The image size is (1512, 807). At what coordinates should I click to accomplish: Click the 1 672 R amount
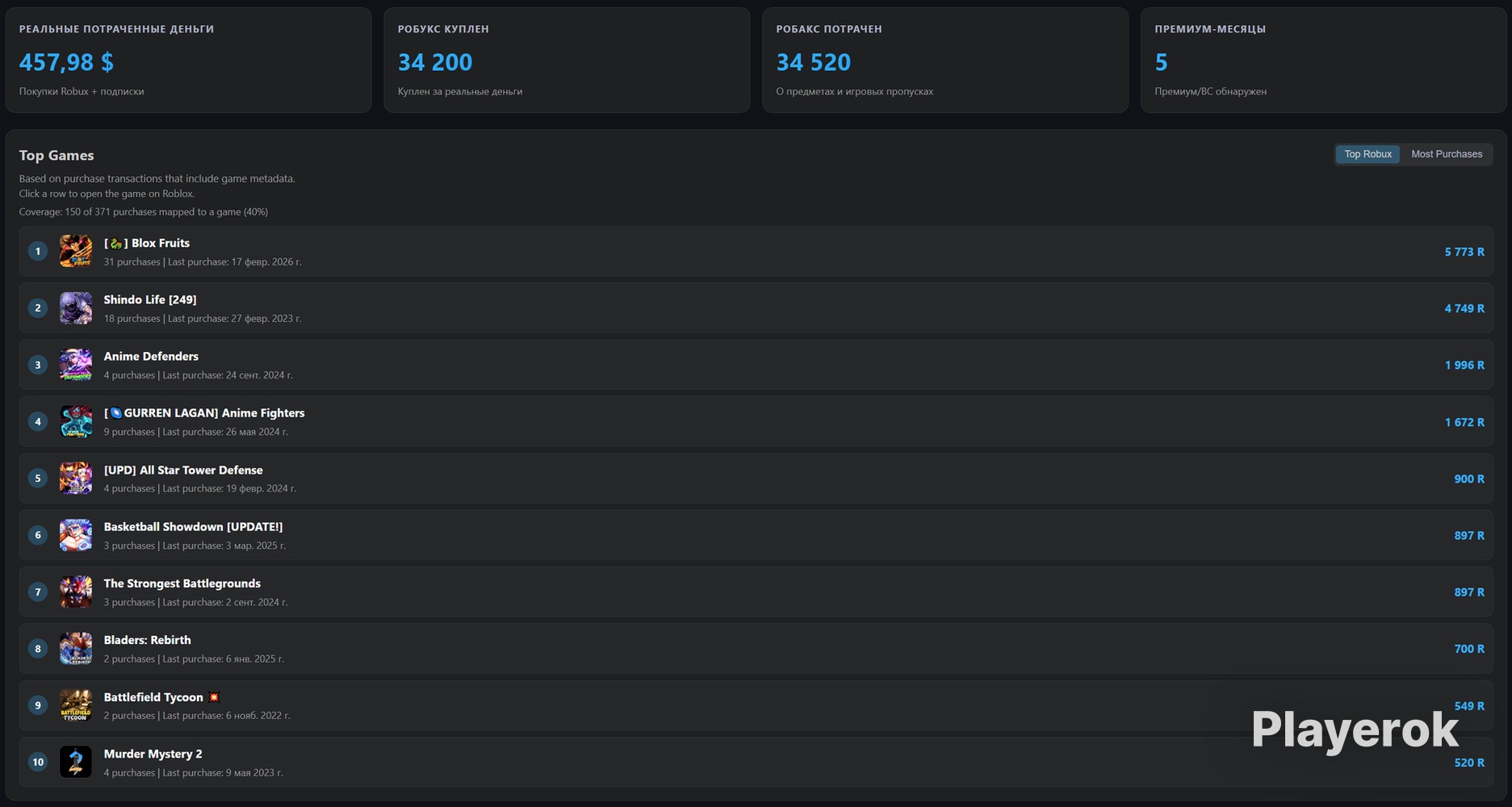click(1464, 422)
